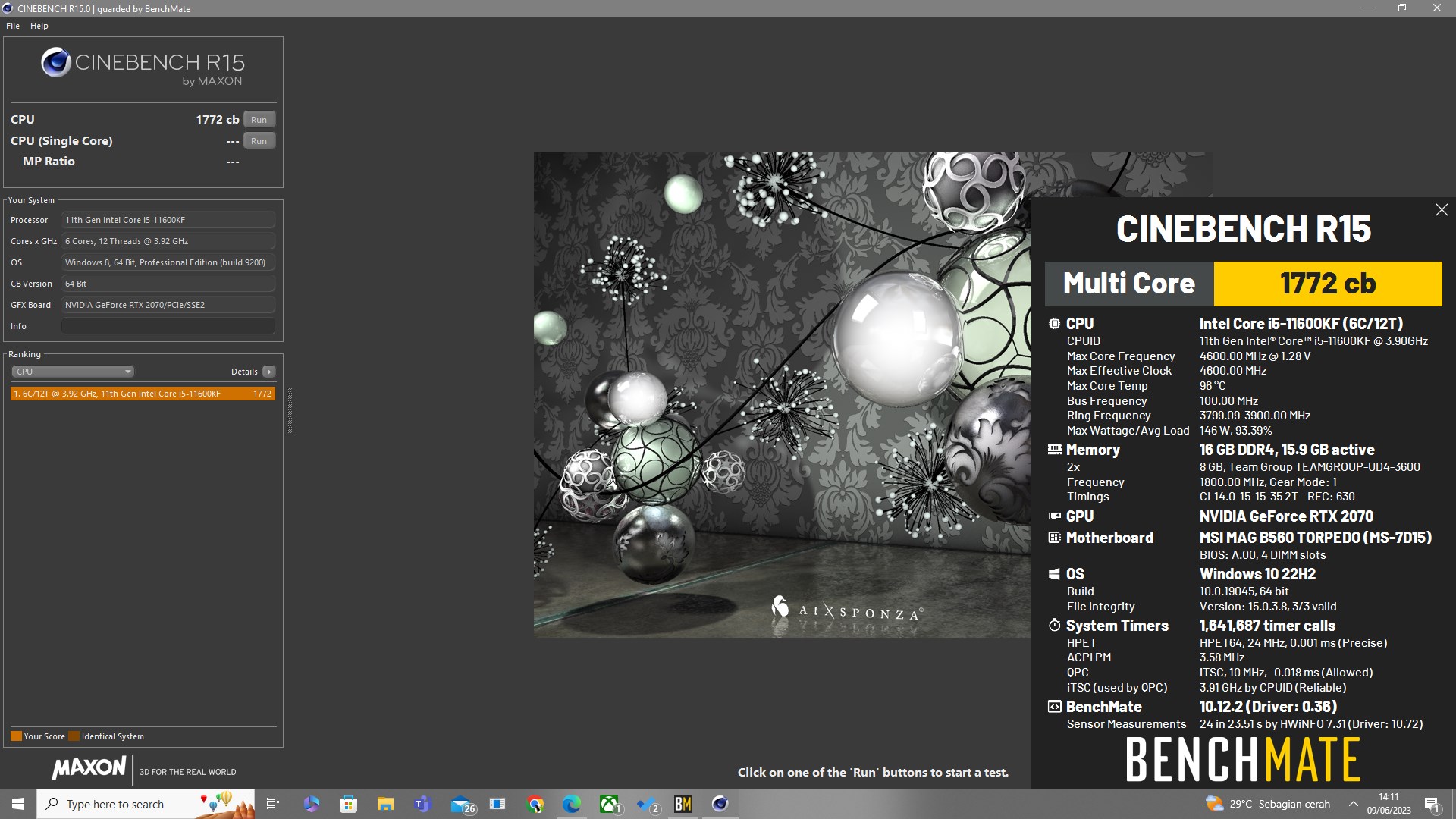Click the MAXON logo at bottom left
This screenshot has height=819, width=1456.
[x=89, y=768]
